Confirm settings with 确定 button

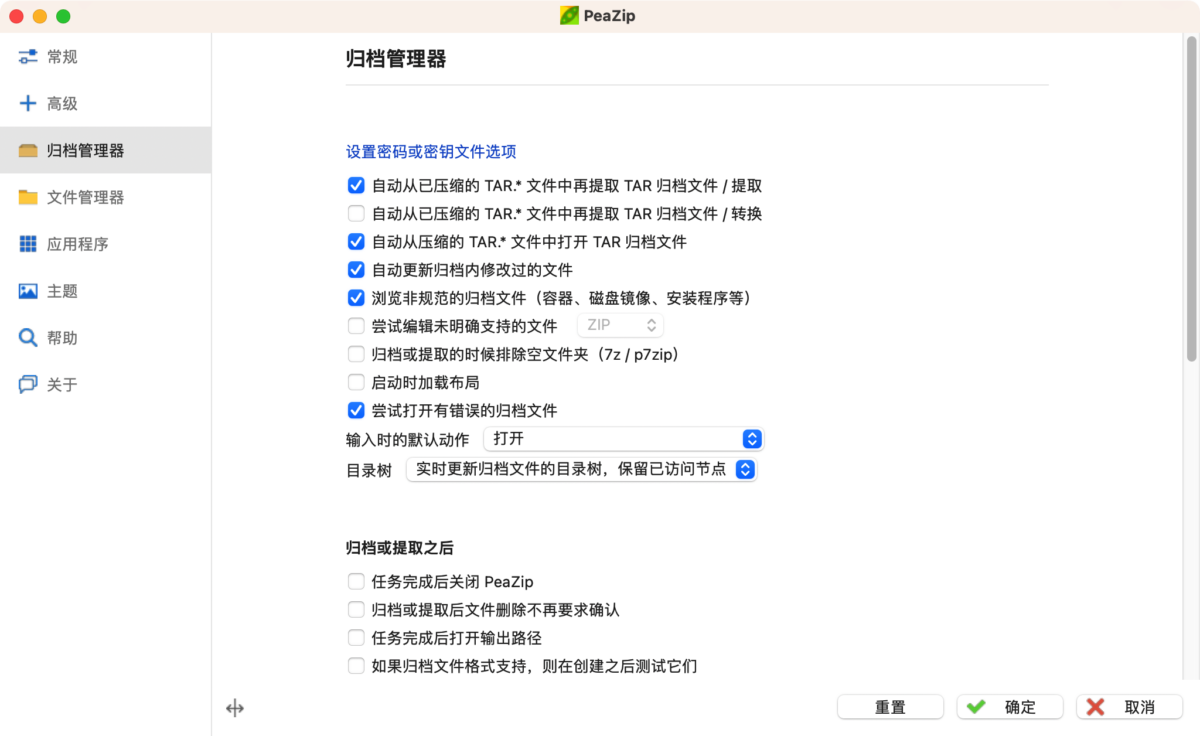click(x=1010, y=707)
